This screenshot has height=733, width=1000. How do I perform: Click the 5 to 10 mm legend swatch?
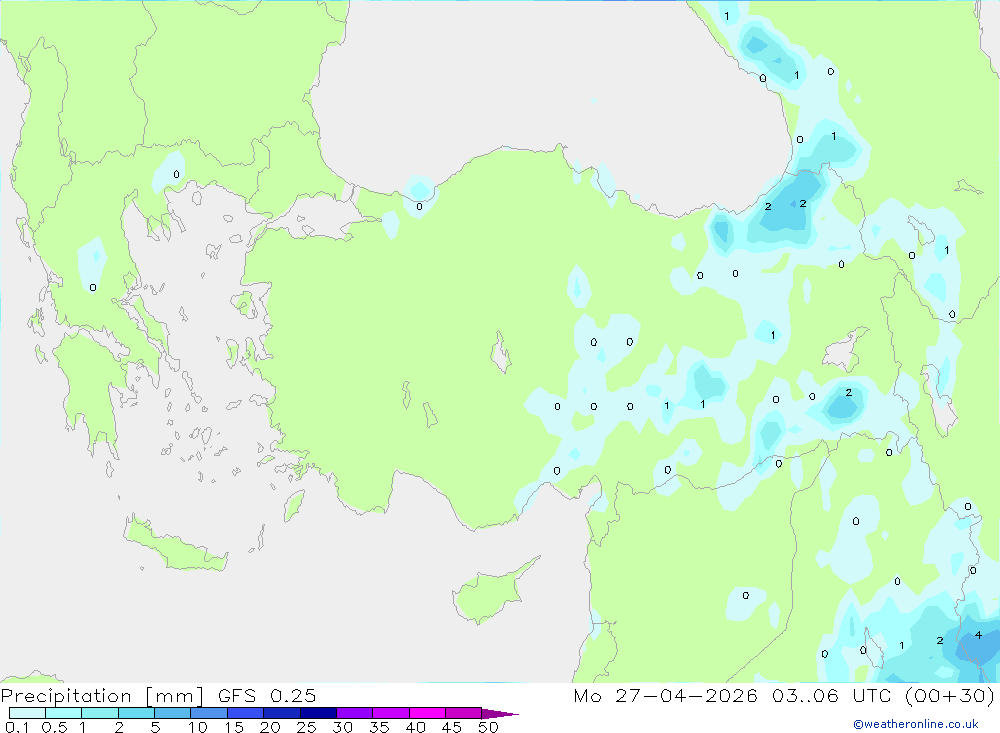[x=173, y=713]
